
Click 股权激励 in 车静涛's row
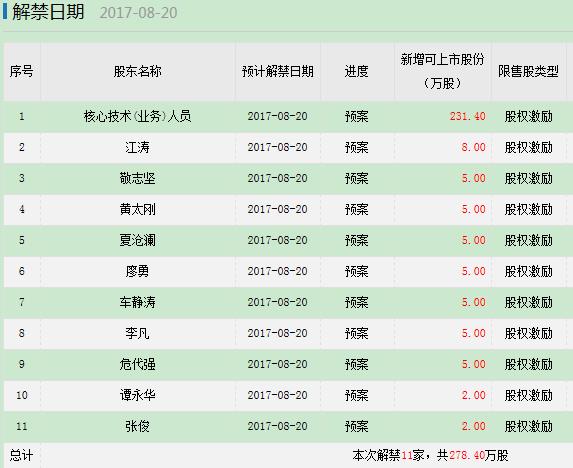click(528, 303)
